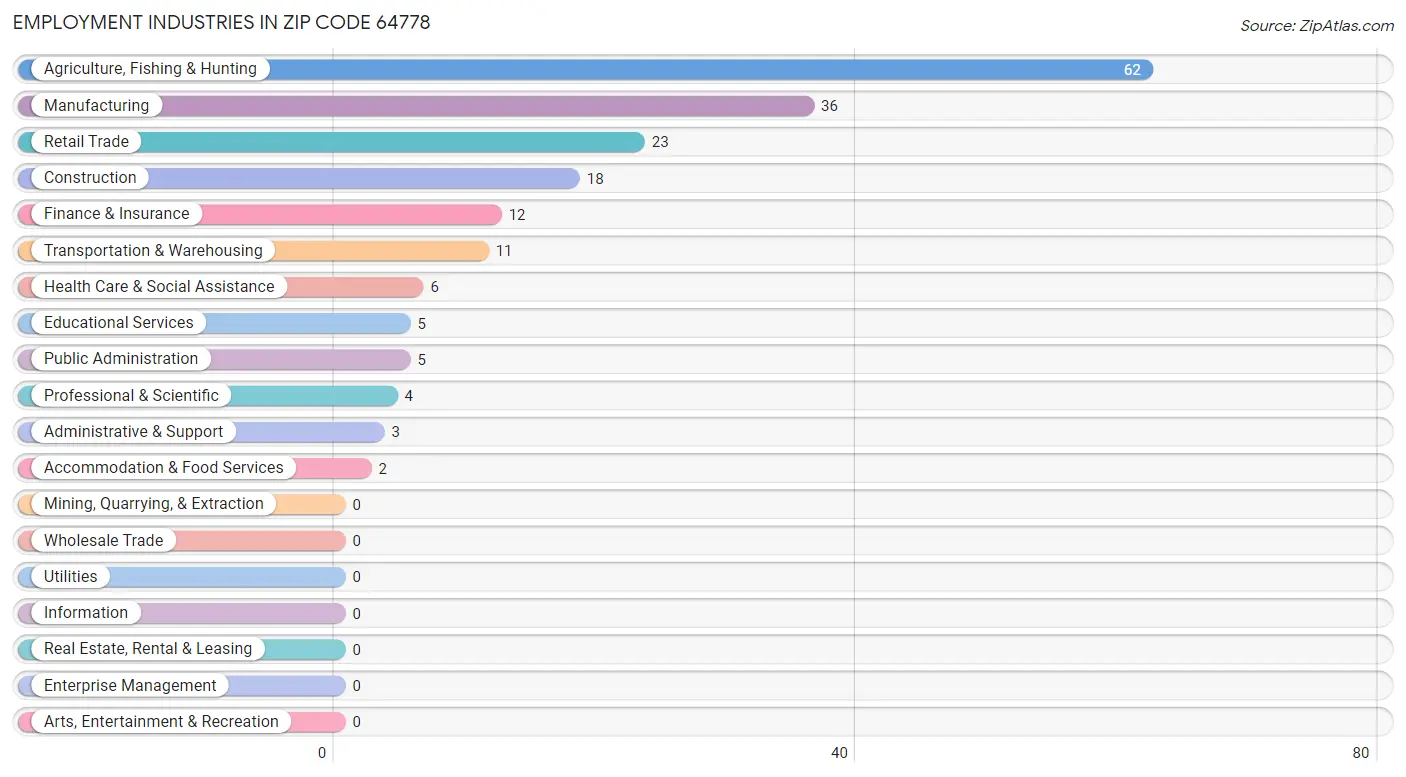Click the value 12 beside Finance bar
1406x777 pixels.
[x=517, y=215]
